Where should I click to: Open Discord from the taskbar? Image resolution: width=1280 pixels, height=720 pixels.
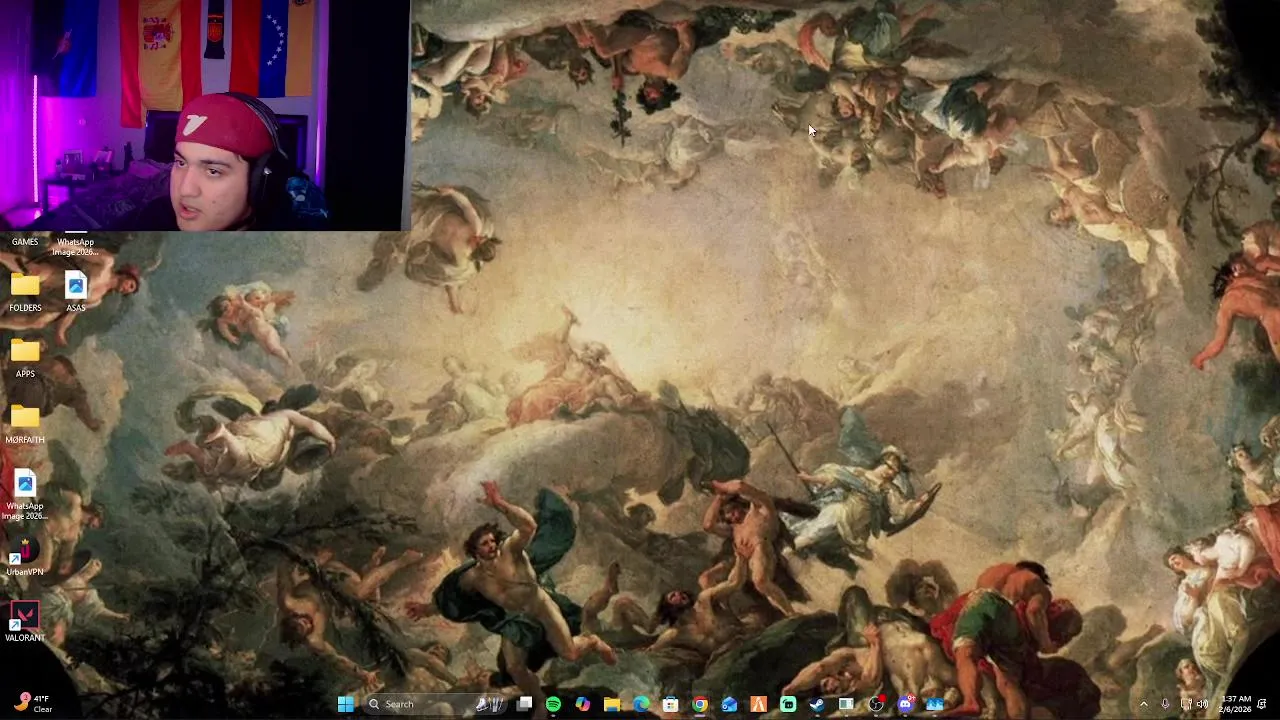point(905,704)
